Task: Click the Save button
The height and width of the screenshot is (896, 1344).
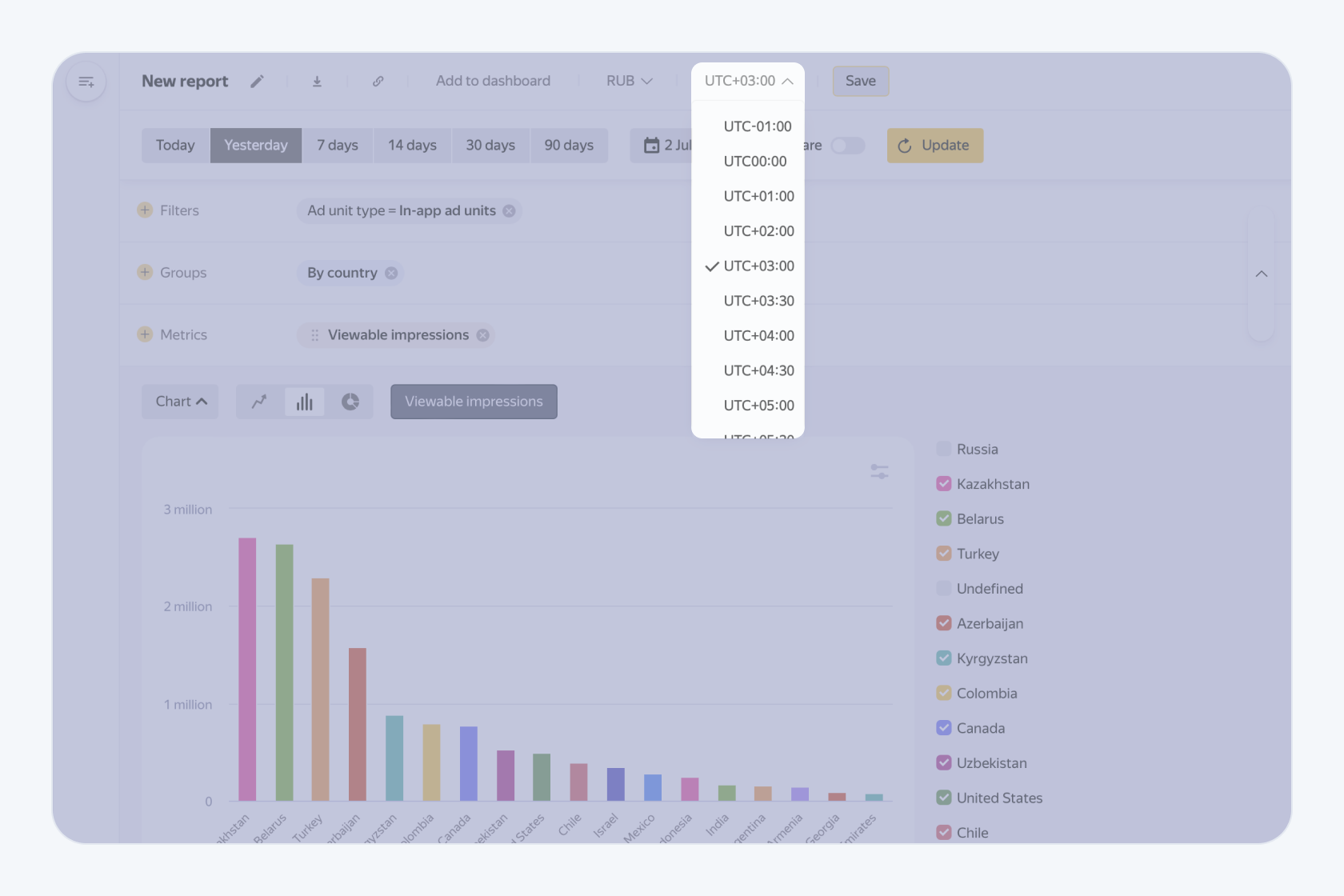Action: point(860,81)
